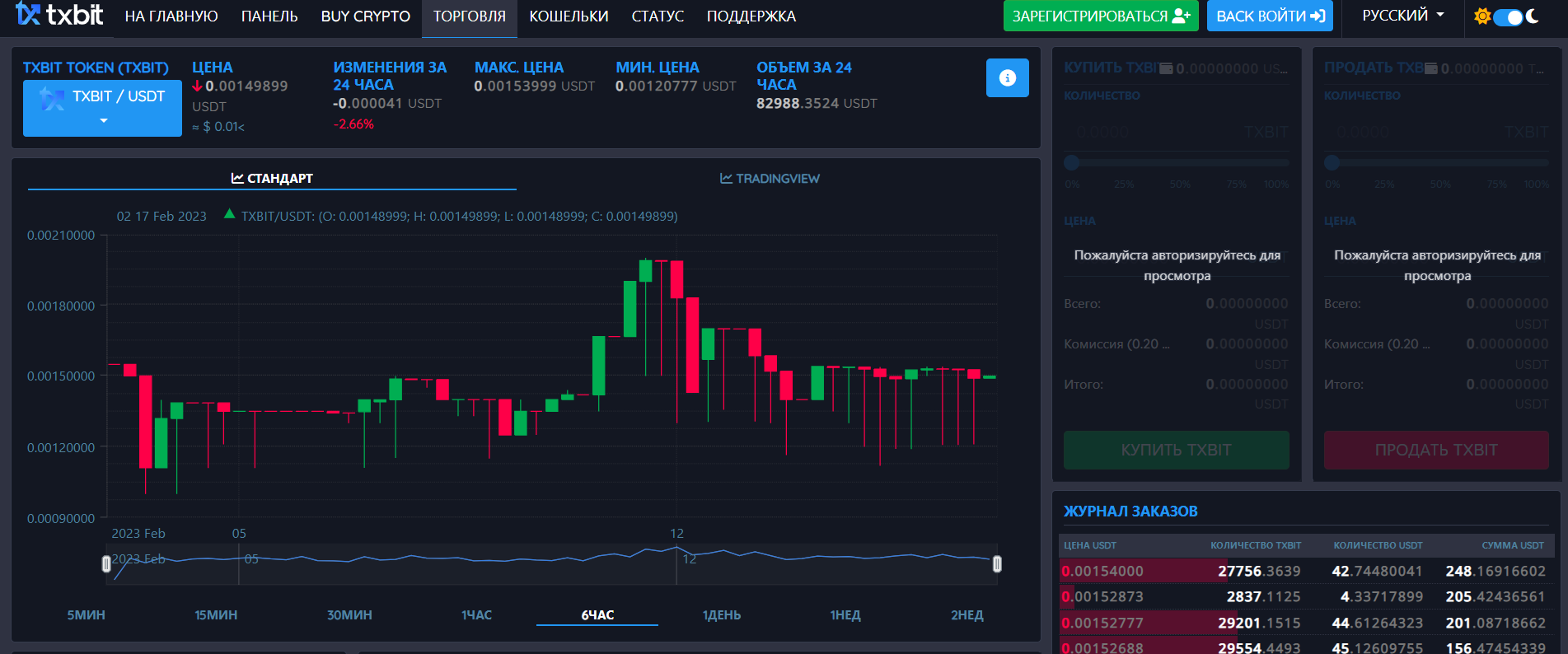The height and width of the screenshot is (654, 1568).
Task: Select the 1ЧАС timeframe
Action: coord(476,614)
